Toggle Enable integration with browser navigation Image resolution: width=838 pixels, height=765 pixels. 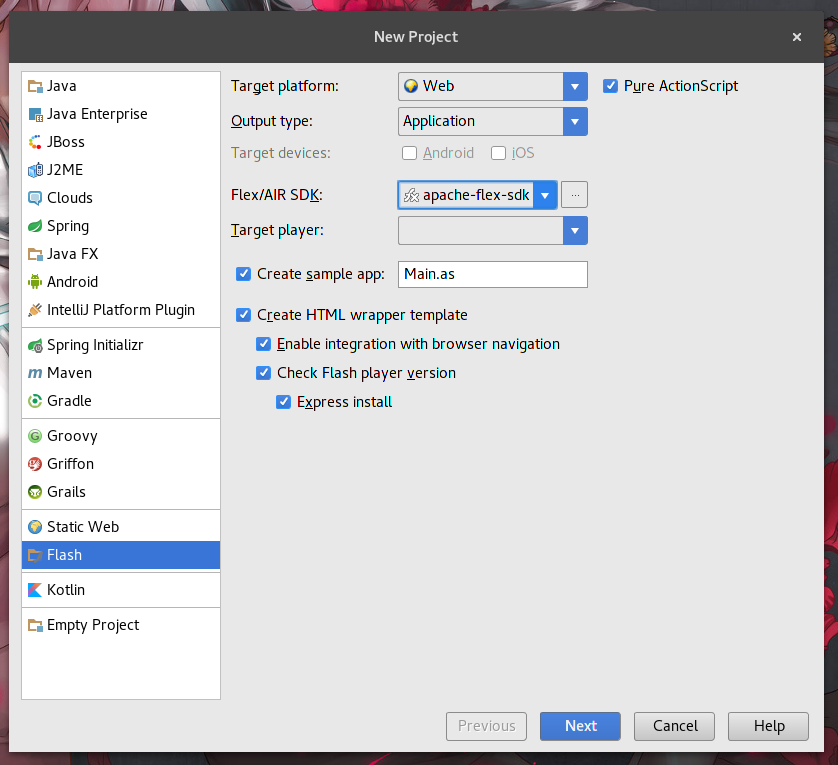coord(263,344)
